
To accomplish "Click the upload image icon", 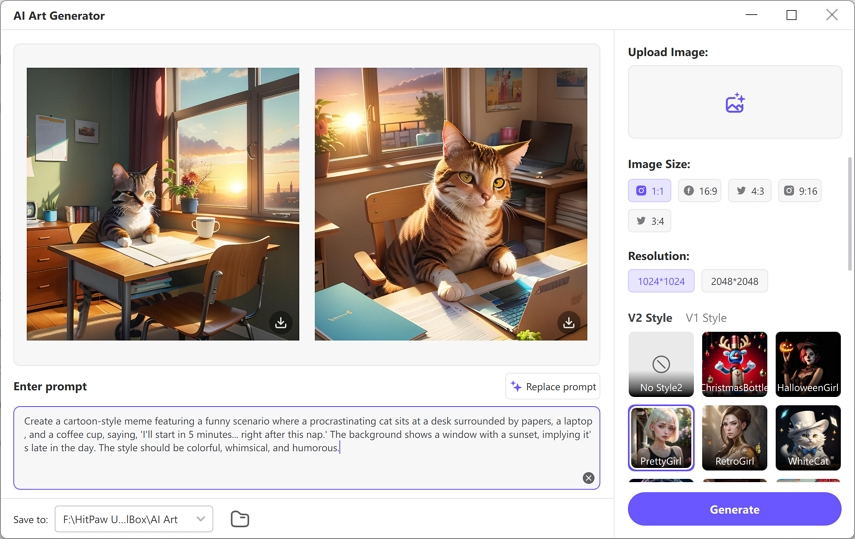I will (x=734, y=103).
